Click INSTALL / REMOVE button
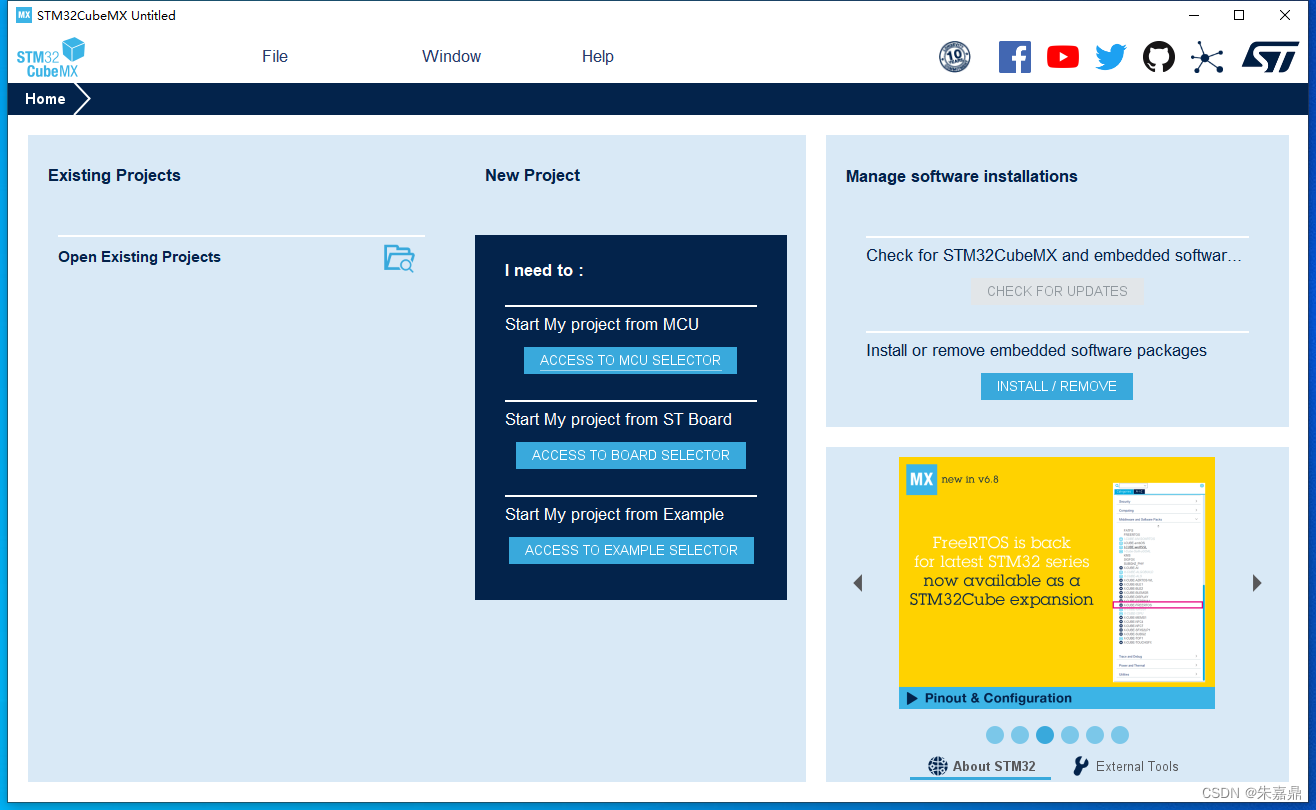 point(1057,386)
